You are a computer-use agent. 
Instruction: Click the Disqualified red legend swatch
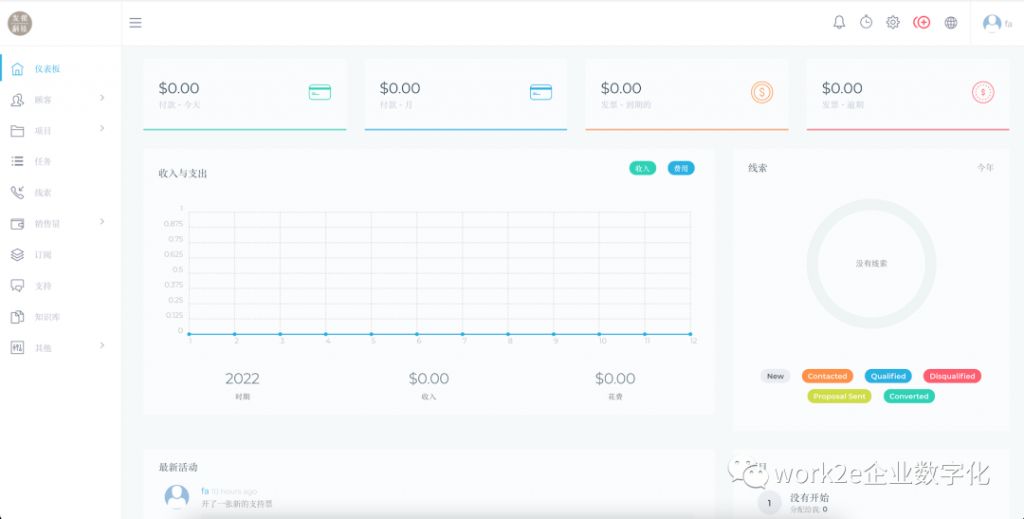(951, 376)
